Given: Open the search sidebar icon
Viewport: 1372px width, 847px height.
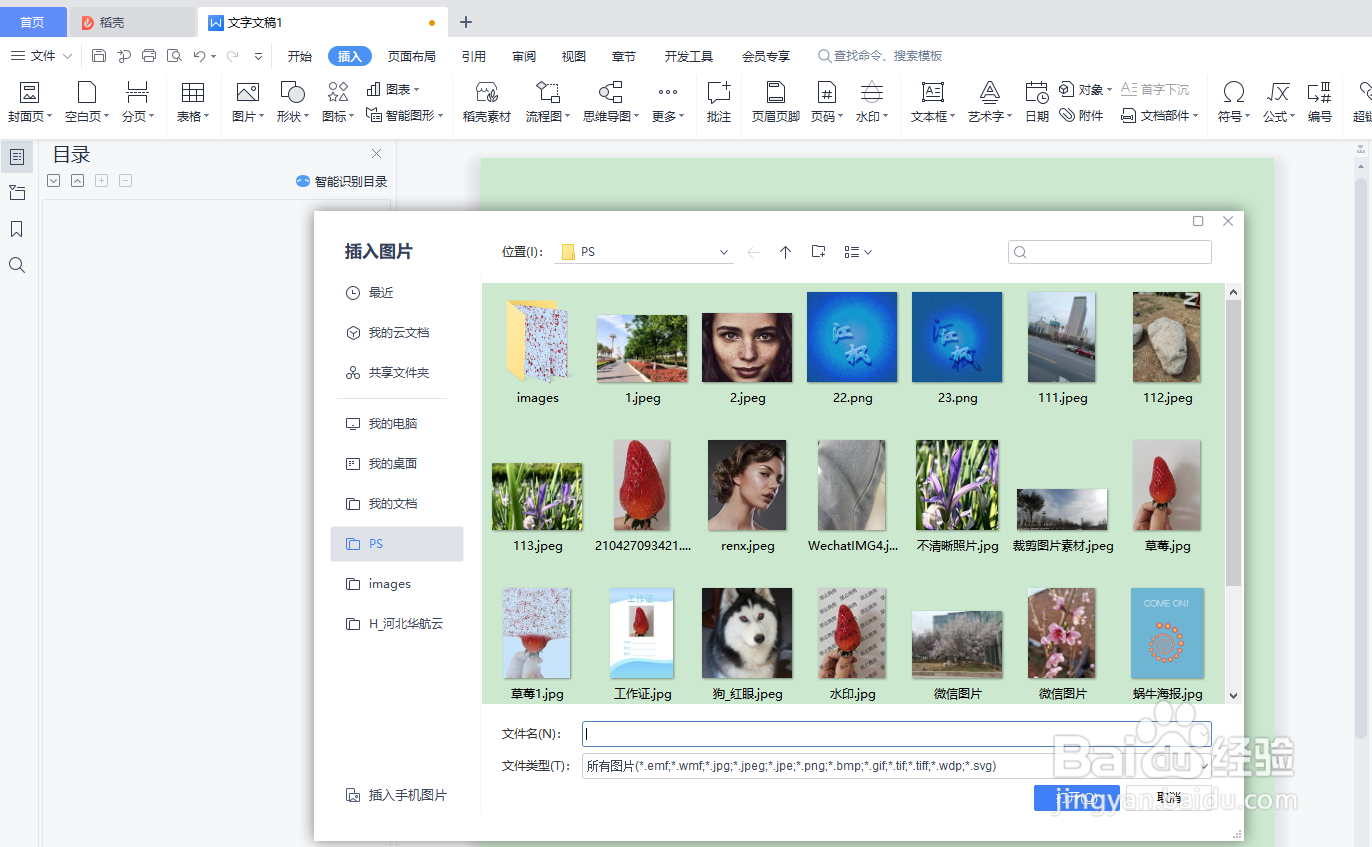Looking at the screenshot, I should (17, 265).
